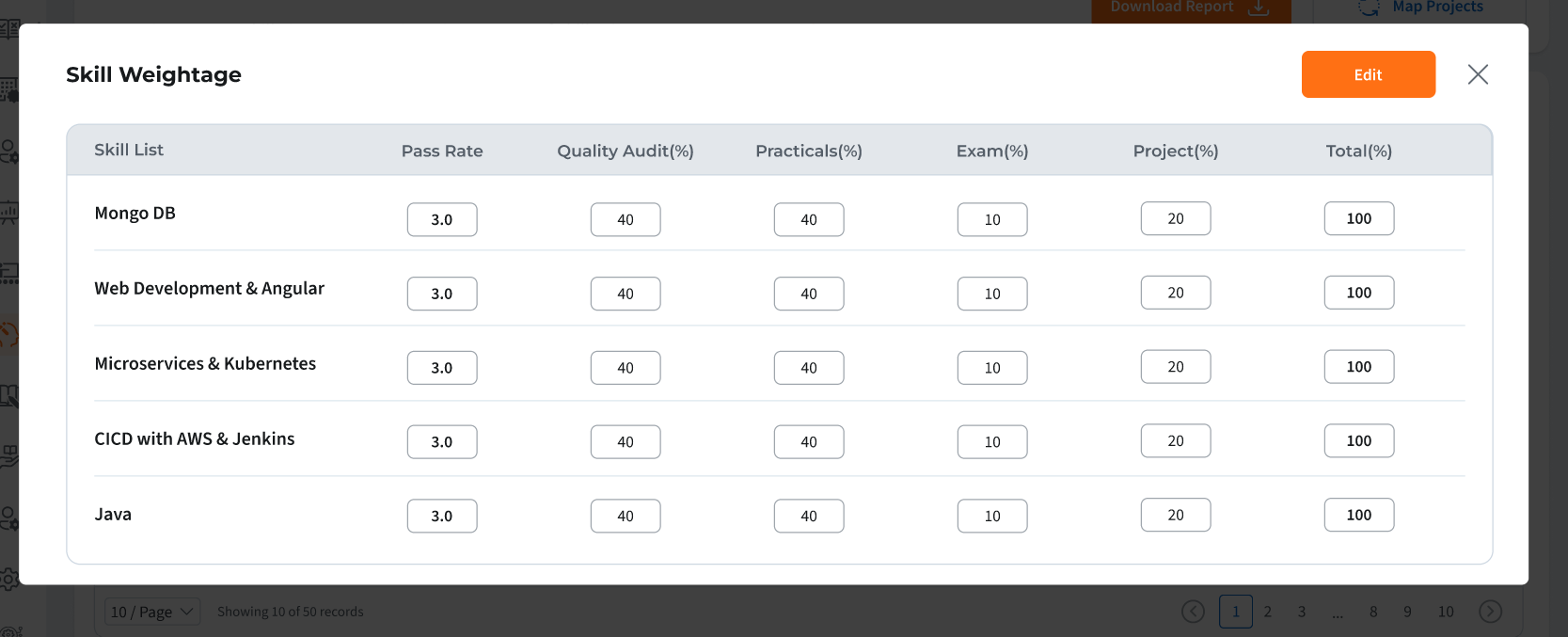This screenshot has height=637, width=1568.
Task: Select page 1 in pagination
Action: click(x=1236, y=612)
